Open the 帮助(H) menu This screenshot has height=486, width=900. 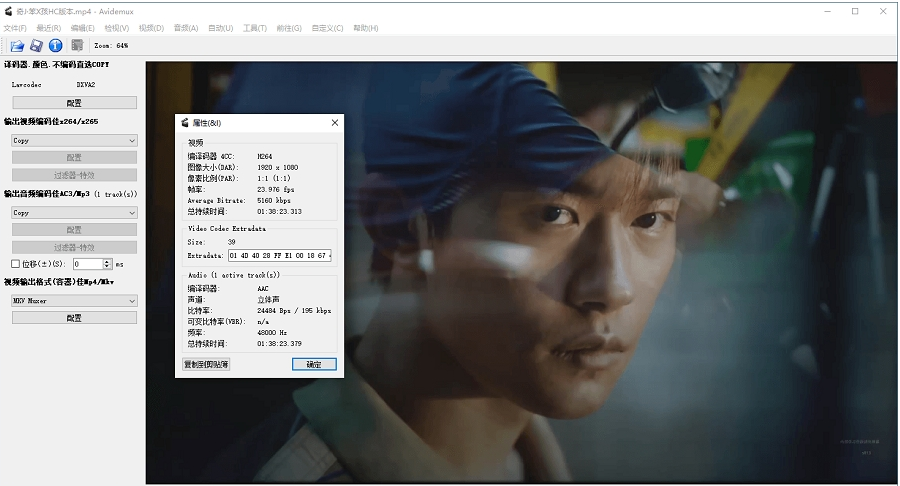366,28
